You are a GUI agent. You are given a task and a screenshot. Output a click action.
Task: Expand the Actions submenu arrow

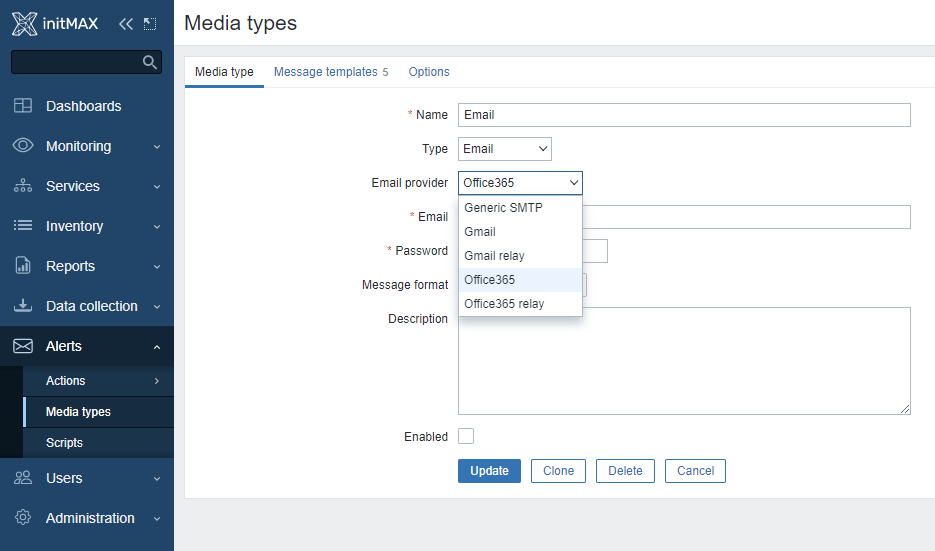point(157,380)
